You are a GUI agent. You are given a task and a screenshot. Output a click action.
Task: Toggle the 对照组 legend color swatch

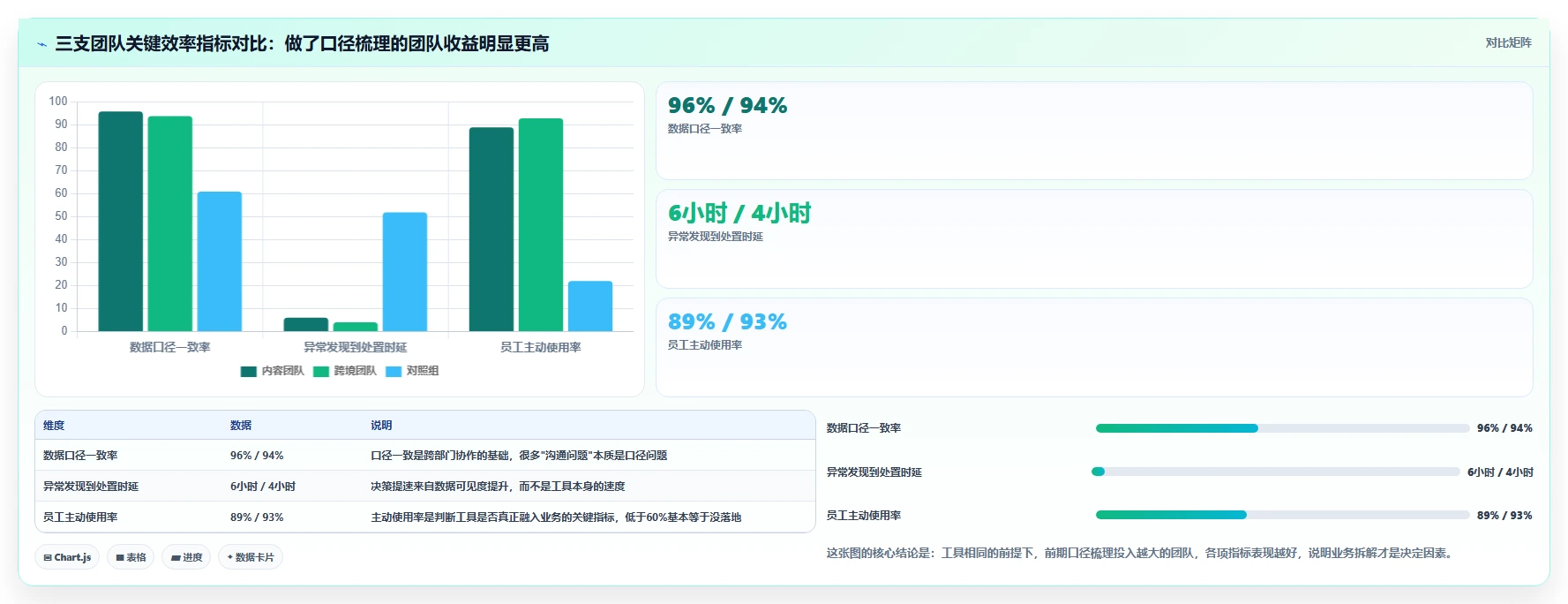(394, 372)
